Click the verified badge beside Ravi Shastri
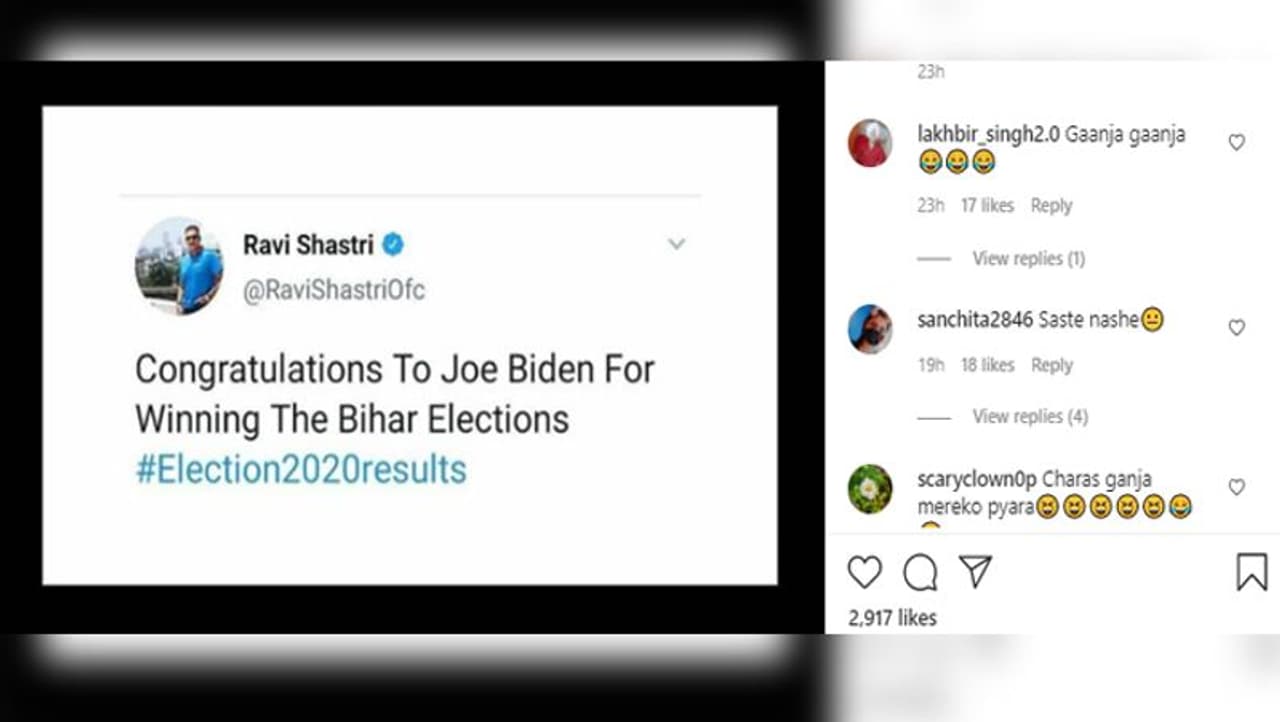Screen dimensions: 1280x722 point(393,244)
